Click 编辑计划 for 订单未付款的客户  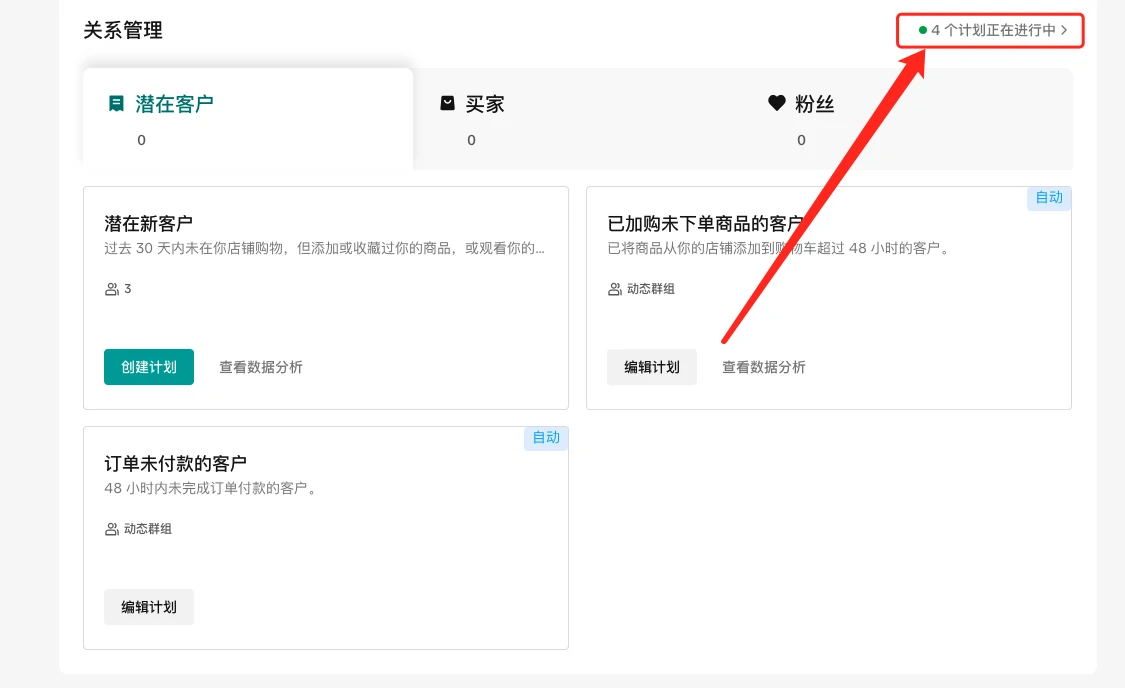tap(149, 607)
